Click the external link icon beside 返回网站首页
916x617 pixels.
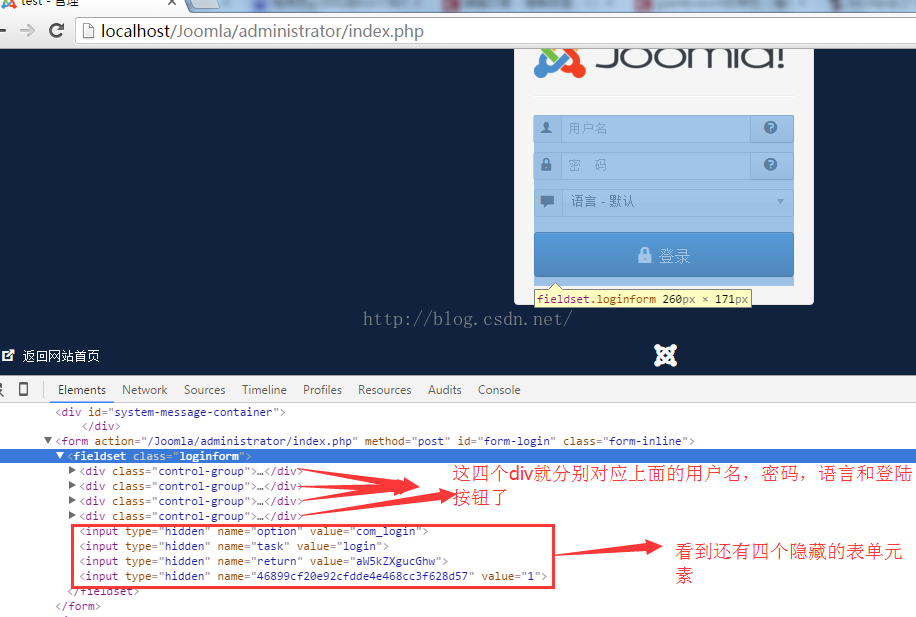(8, 355)
